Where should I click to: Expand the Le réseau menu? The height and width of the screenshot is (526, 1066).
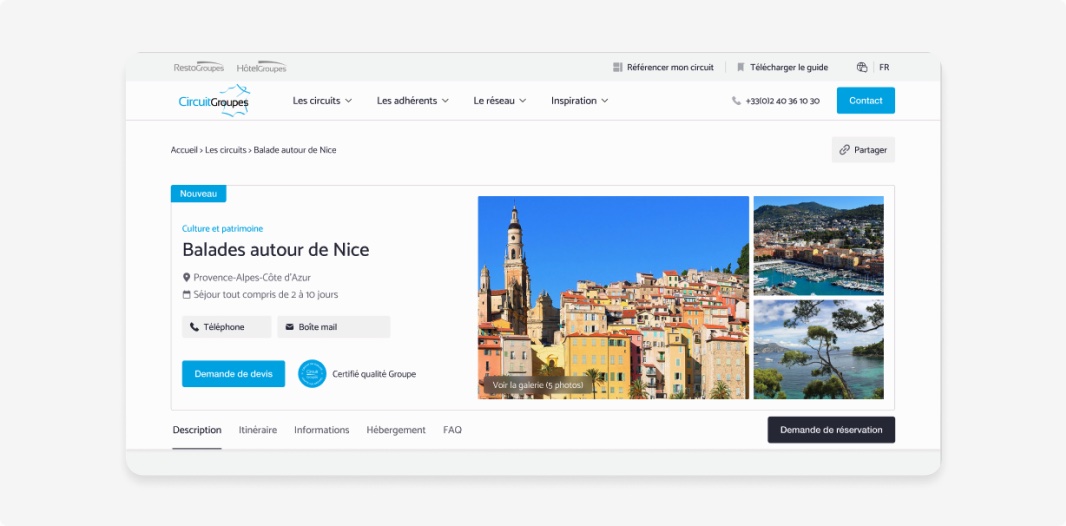(500, 101)
